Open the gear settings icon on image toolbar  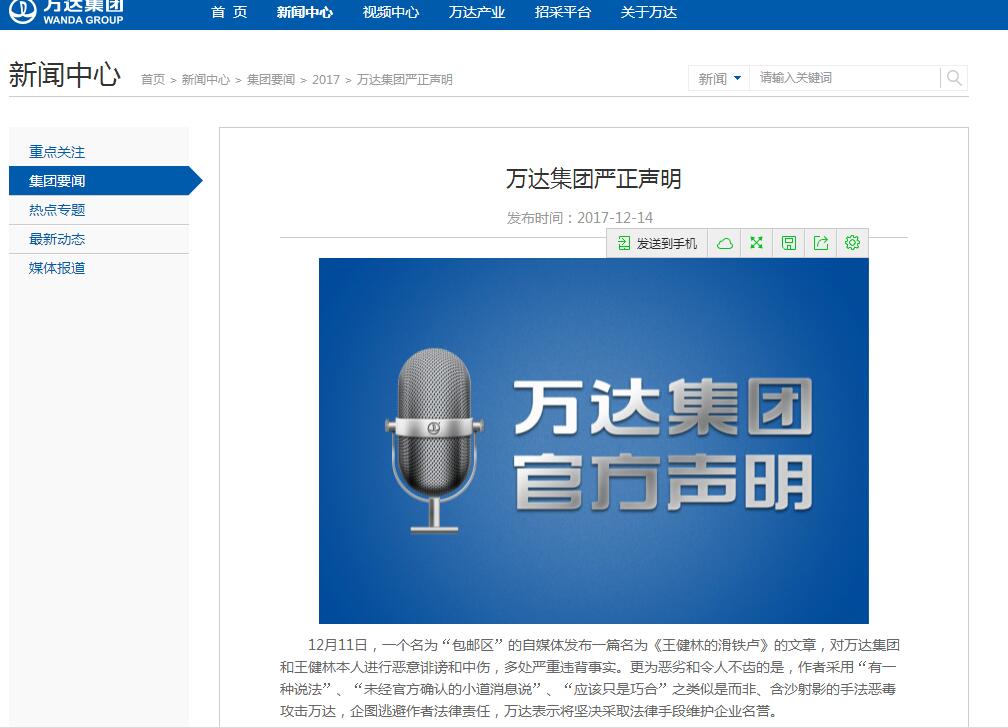[x=852, y=242]
